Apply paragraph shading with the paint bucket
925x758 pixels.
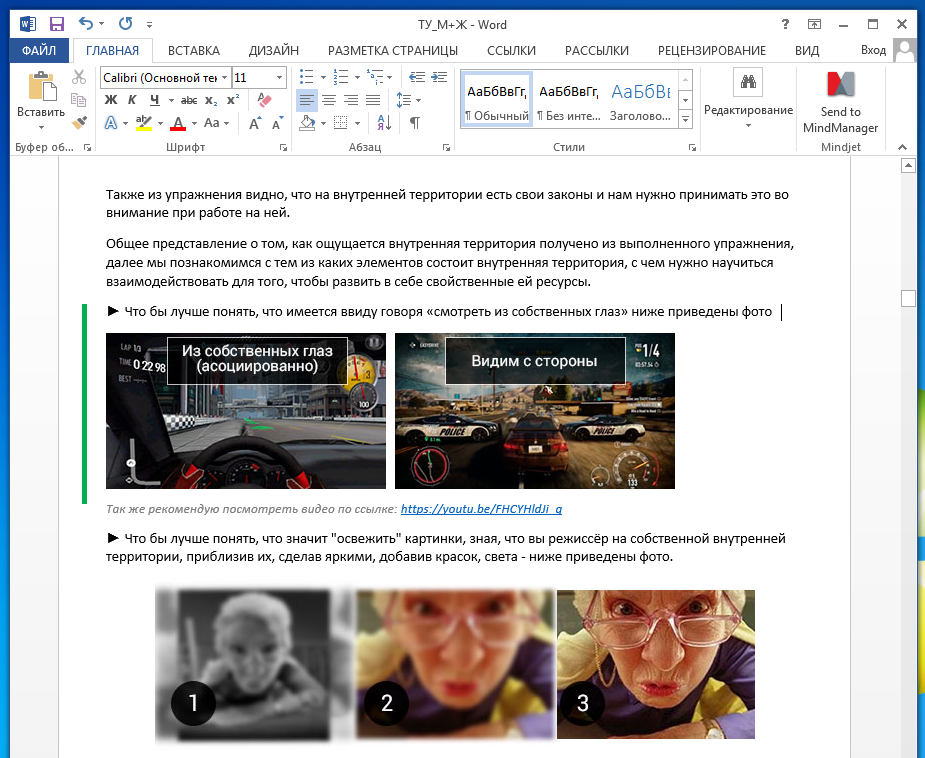[307, 123]
